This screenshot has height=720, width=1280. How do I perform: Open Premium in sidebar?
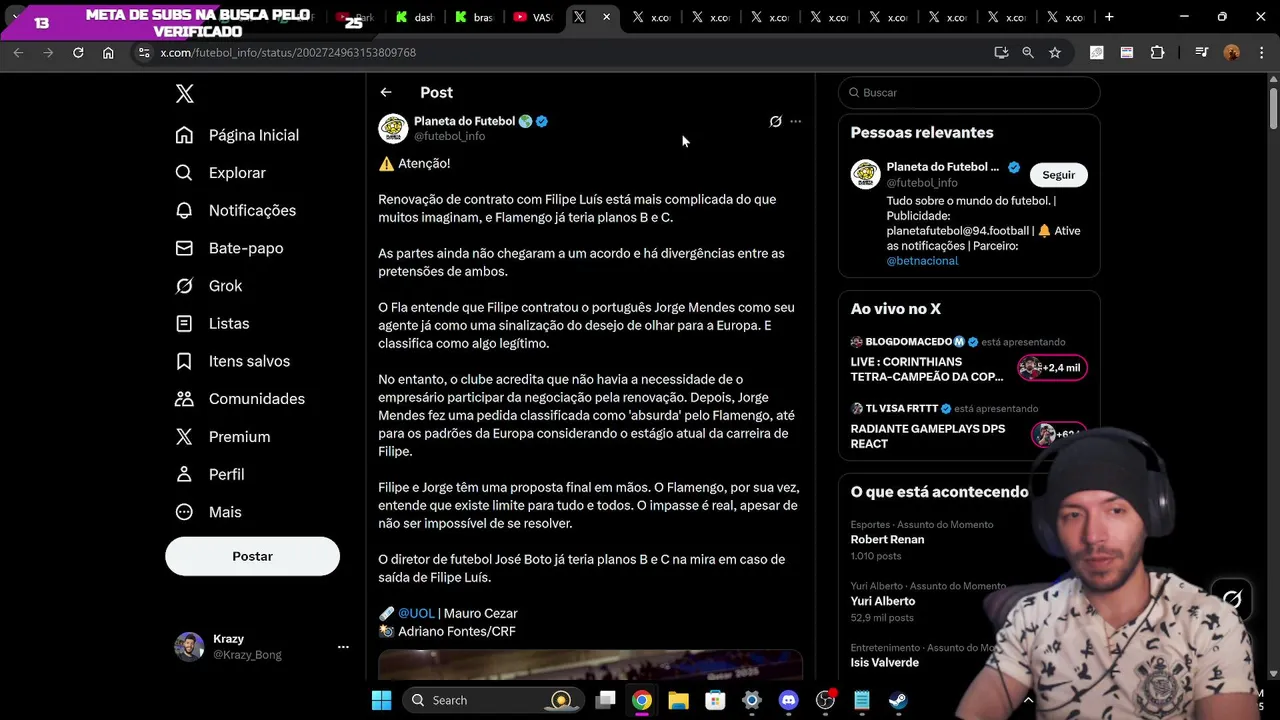(x=222, y=437)
